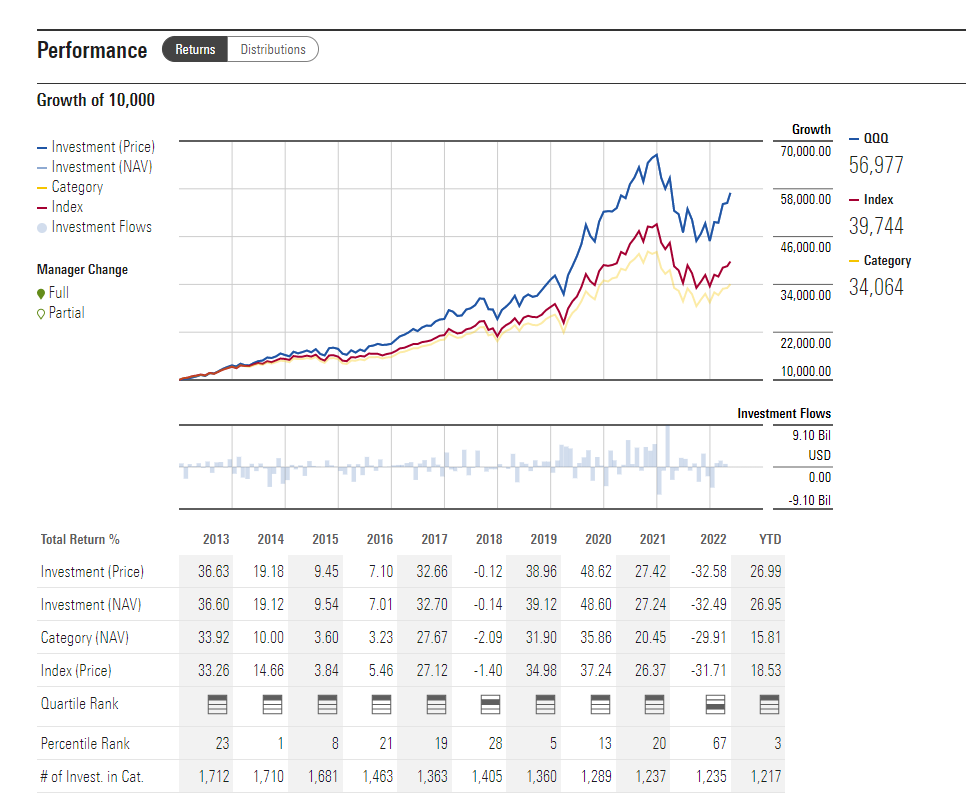Click the 2013 Quartile Rank icon
966x793 pixels.
tap(216, 705)
